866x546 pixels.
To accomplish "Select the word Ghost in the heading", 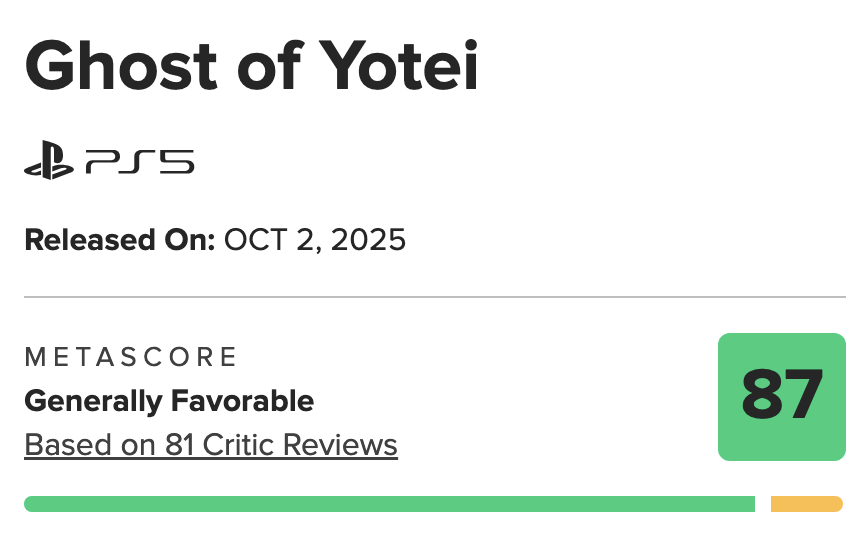I will coord(121,66).
